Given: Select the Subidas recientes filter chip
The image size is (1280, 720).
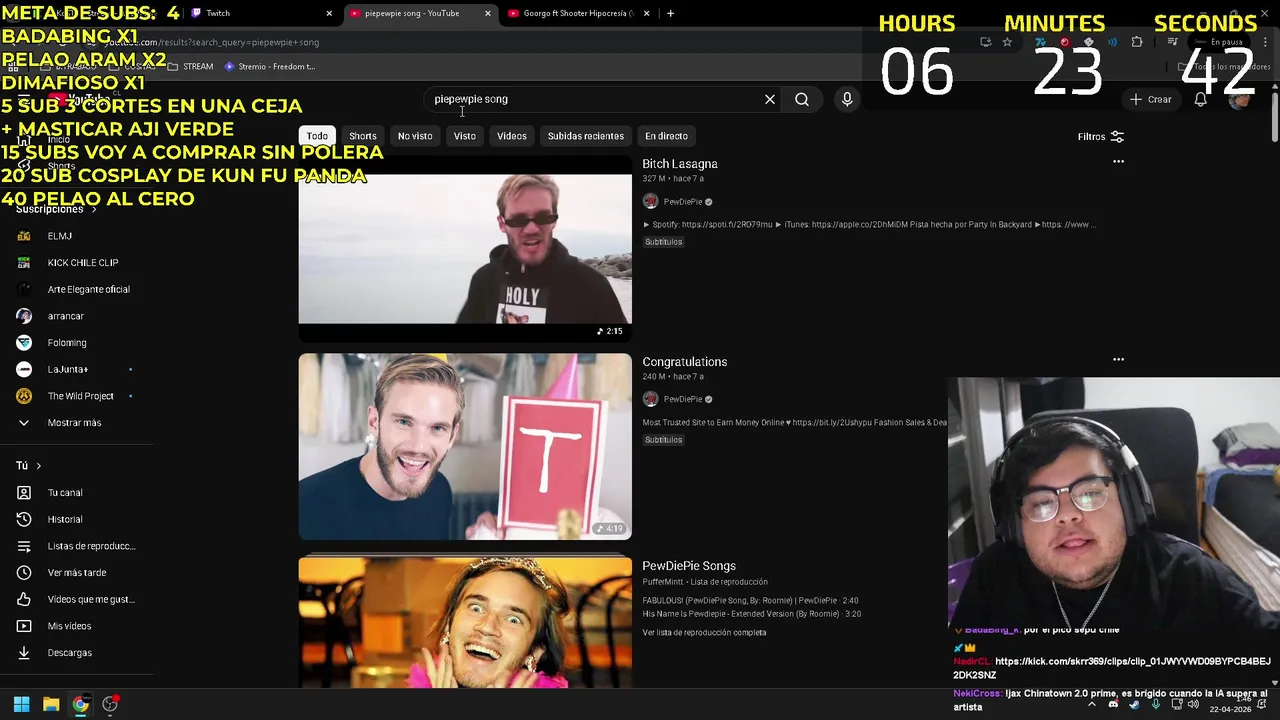Looking at the screenshot, I should coord(586,136).
